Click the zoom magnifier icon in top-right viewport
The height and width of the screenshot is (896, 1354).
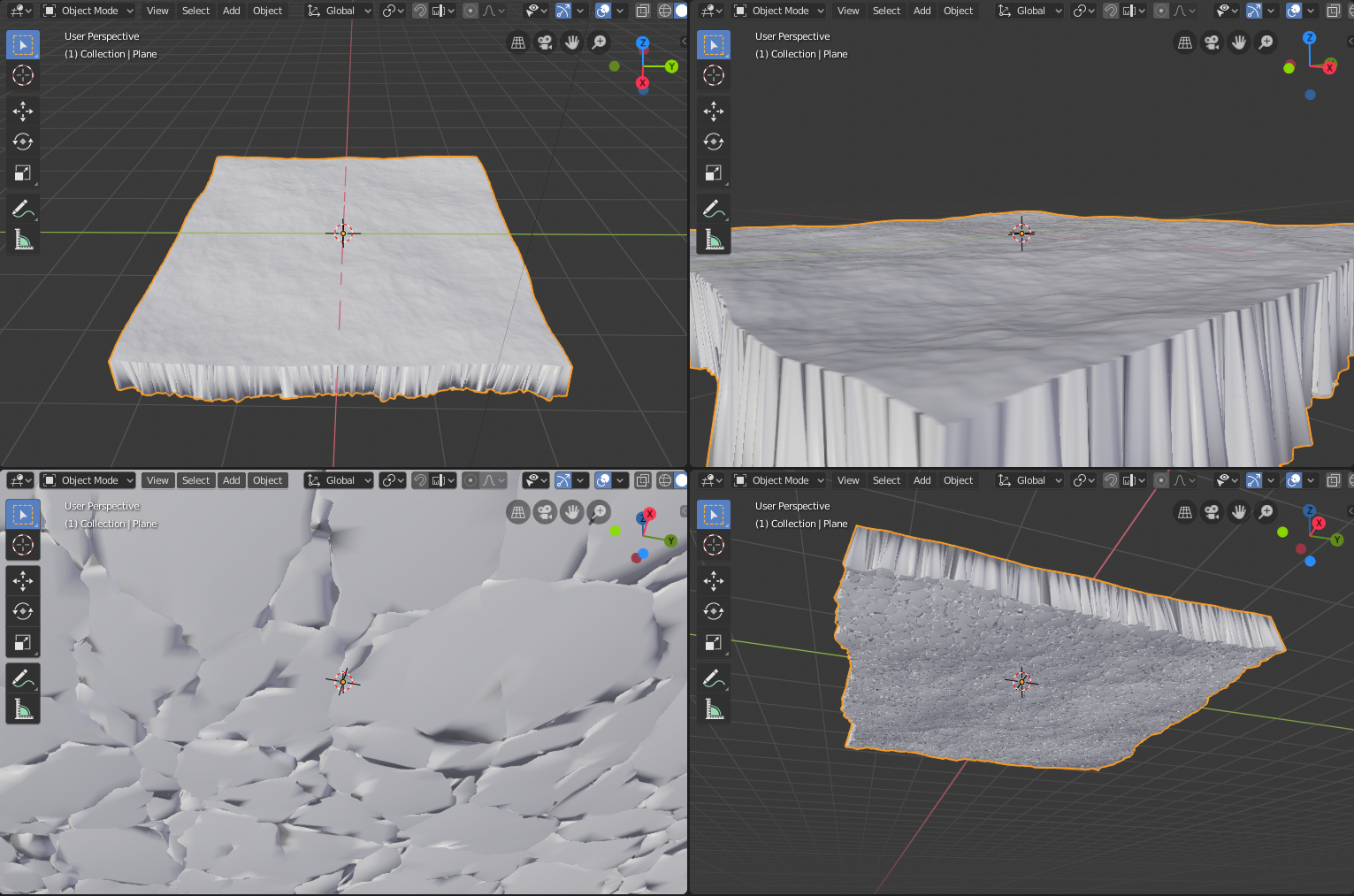pyautogui.click(x=1266, y=42)
